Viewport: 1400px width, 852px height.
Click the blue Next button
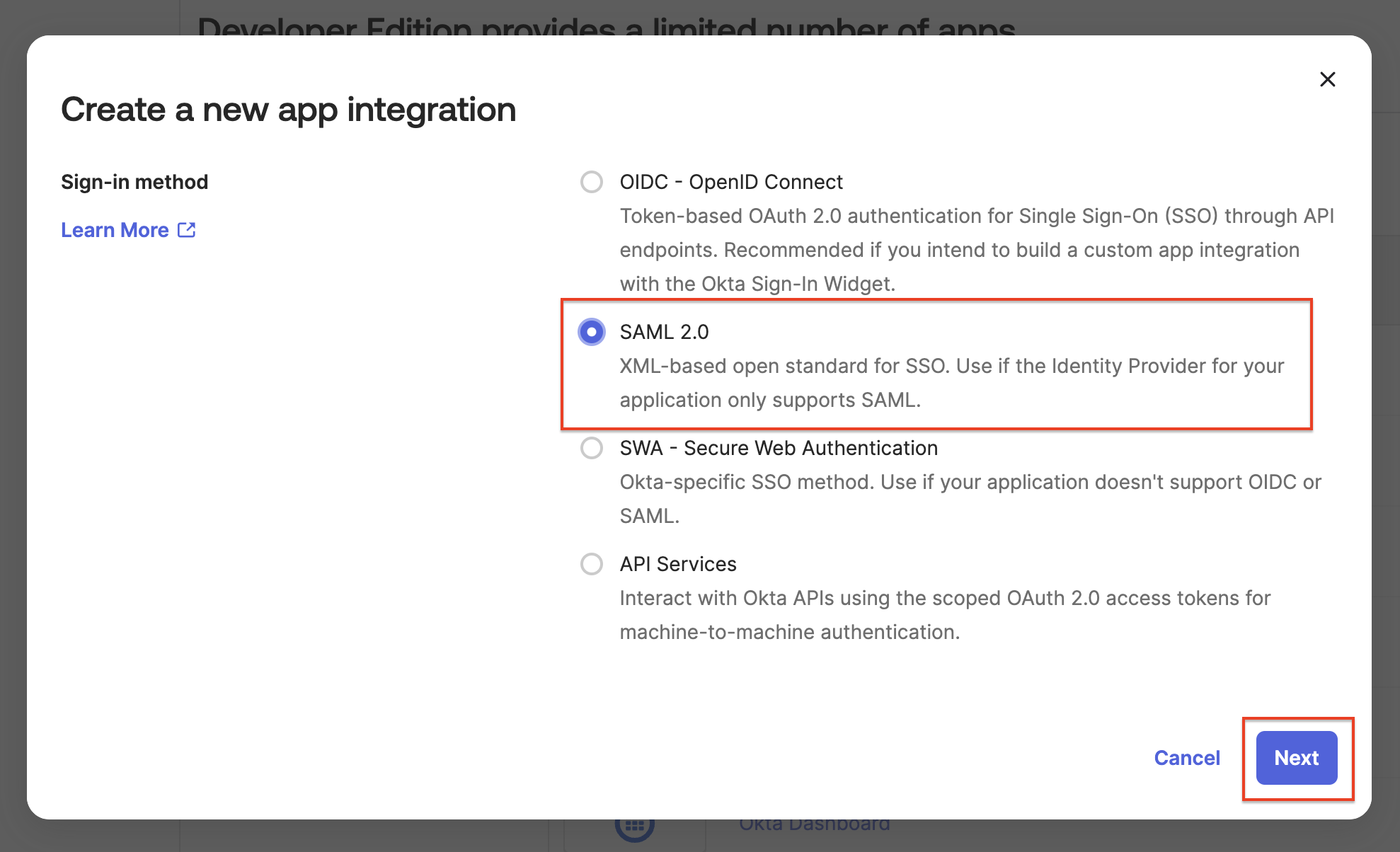pyautogui.click(x=1296, y=758)
